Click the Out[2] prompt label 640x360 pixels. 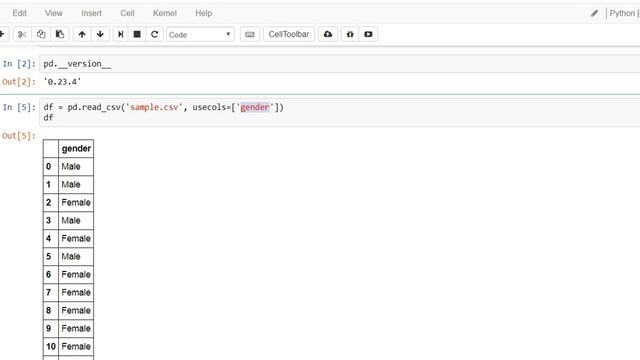19,82
